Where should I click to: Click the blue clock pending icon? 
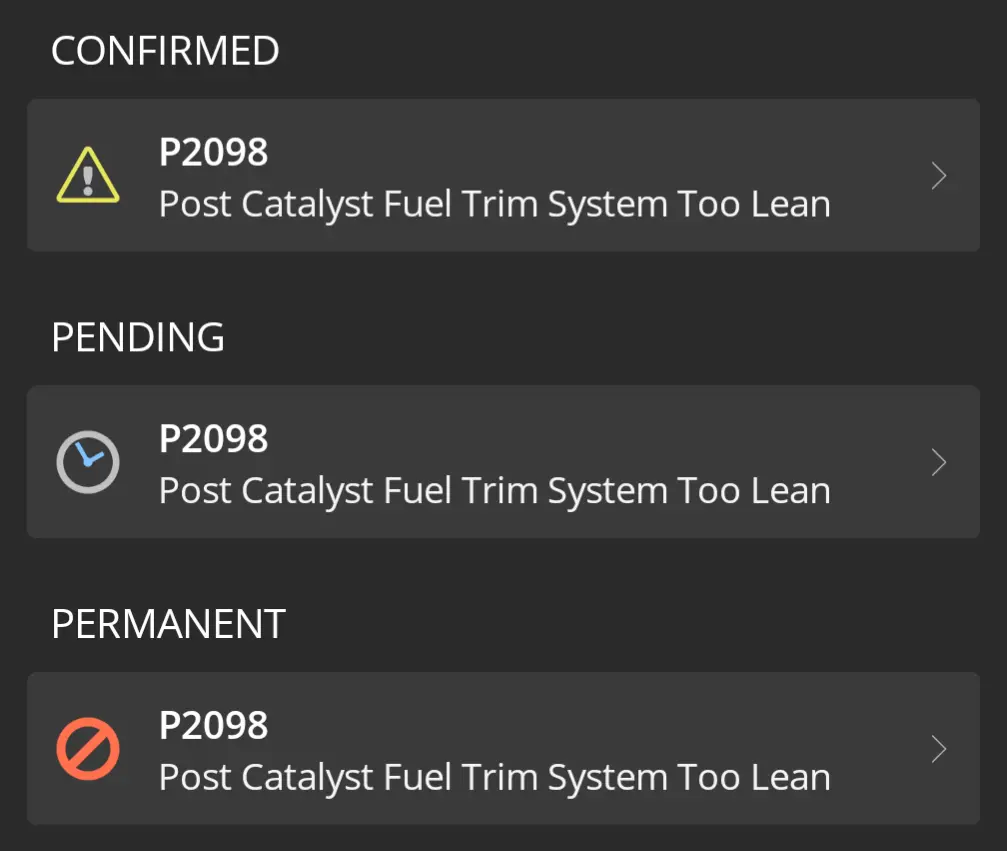(88, 463)
